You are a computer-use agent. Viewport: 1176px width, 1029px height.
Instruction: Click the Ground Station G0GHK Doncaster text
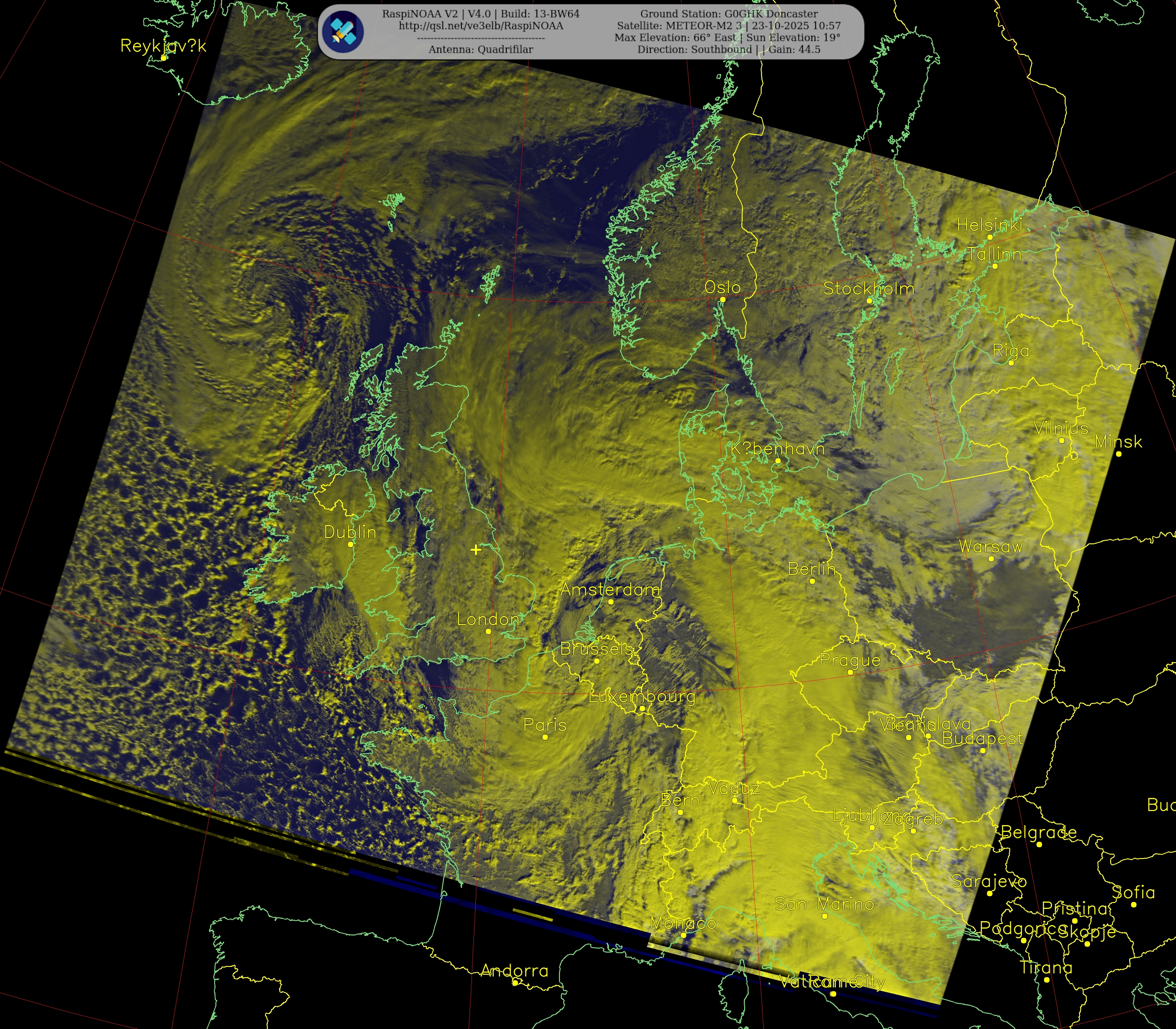[x=729, y=14]
